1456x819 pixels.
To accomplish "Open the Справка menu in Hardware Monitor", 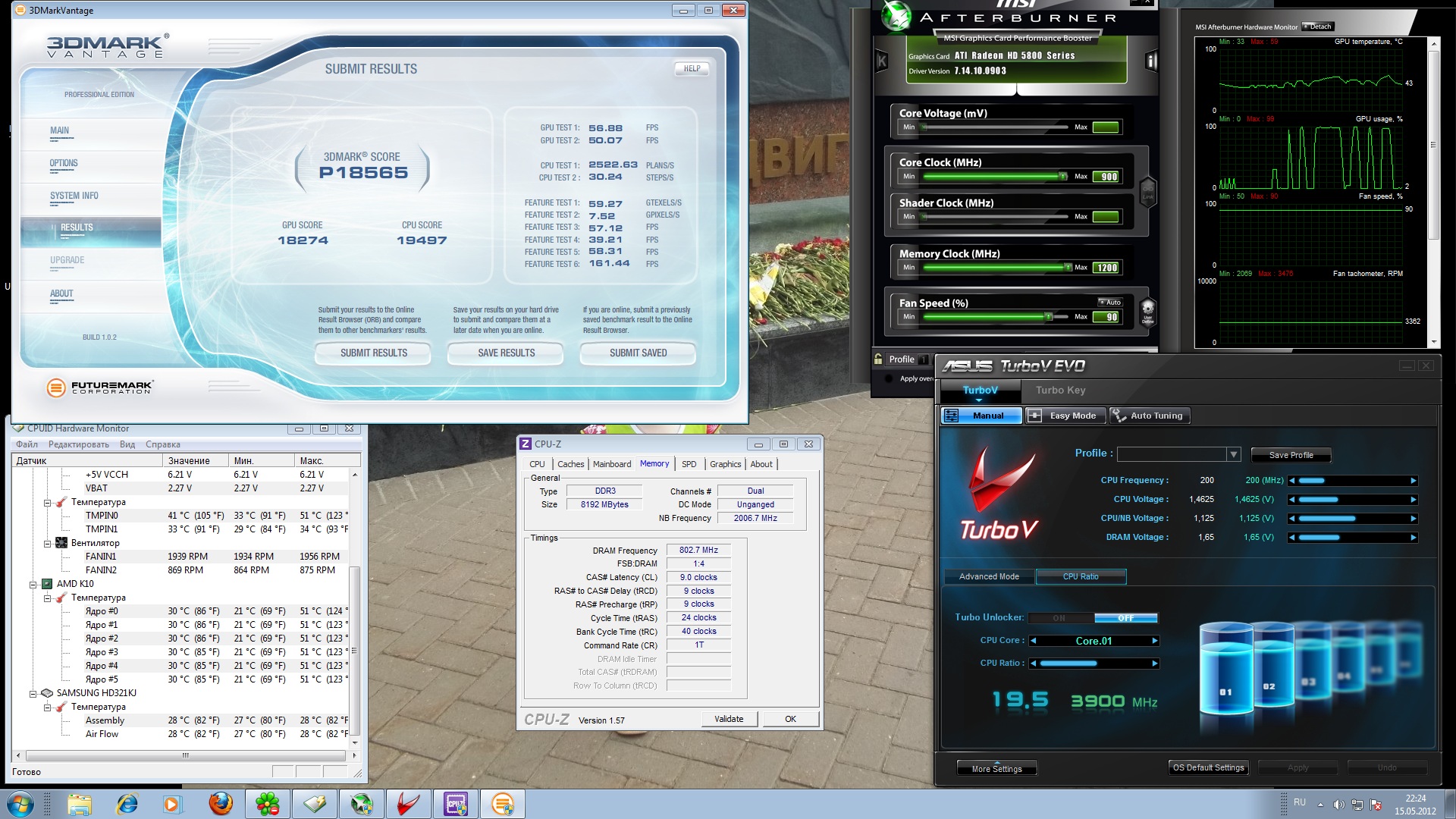I will 163,444.
